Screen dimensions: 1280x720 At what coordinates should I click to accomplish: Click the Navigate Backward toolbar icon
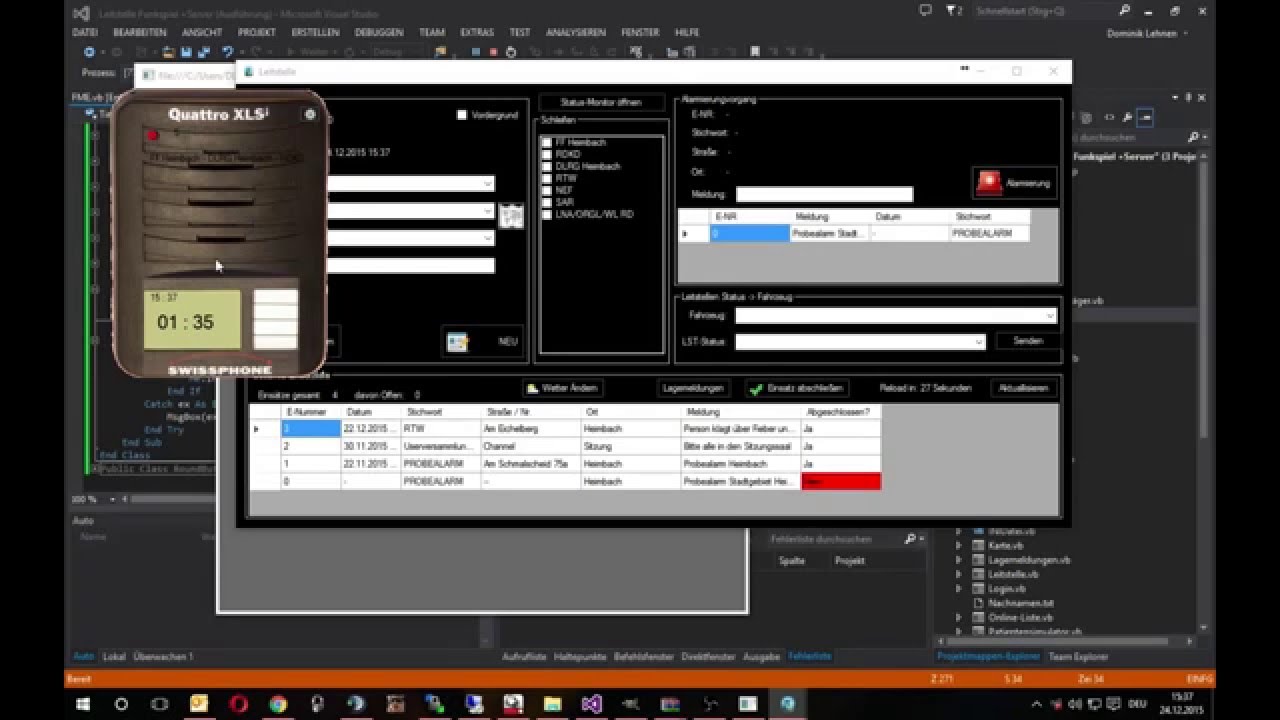(x=89, y=52)
